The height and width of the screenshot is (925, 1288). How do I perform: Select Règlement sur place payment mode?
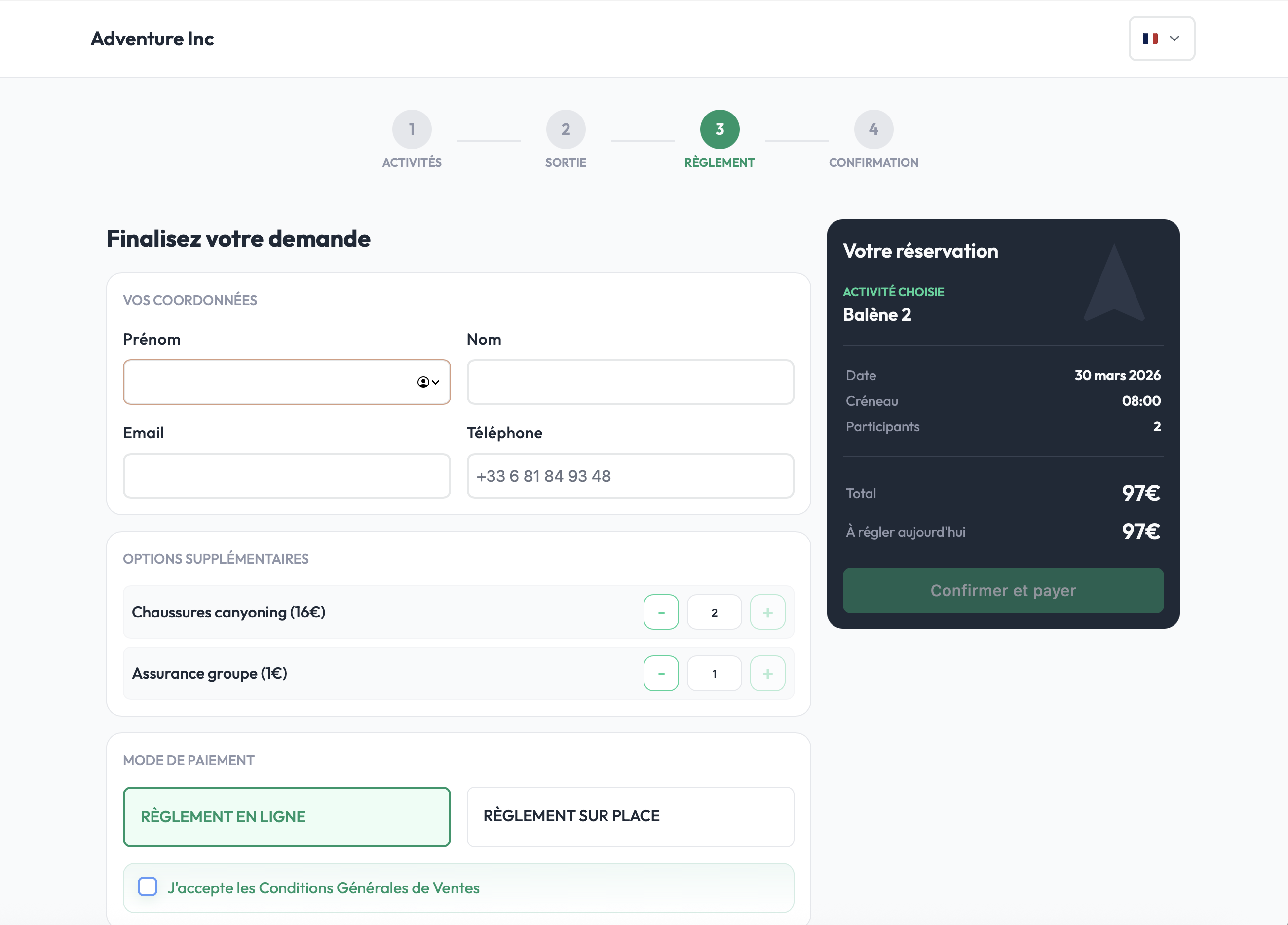(x=630, y=816)
